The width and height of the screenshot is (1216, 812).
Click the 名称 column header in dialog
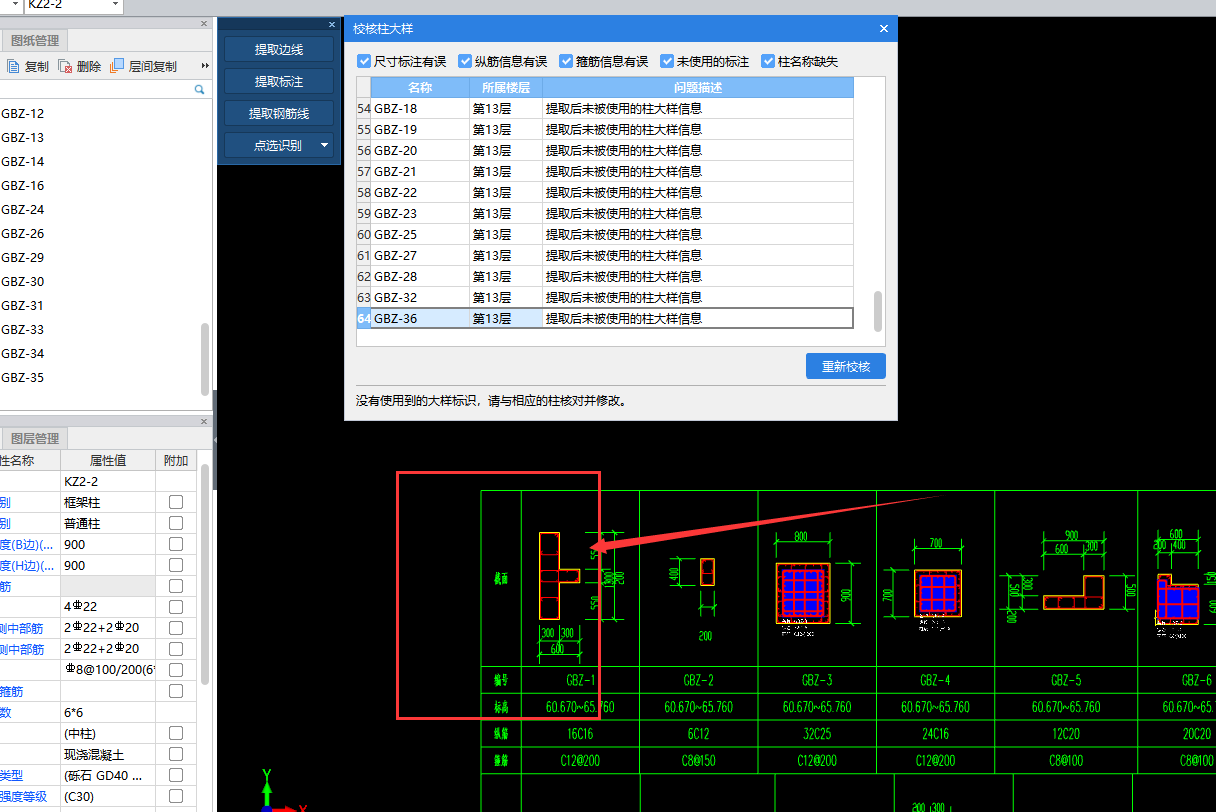(x=420, y=88)
